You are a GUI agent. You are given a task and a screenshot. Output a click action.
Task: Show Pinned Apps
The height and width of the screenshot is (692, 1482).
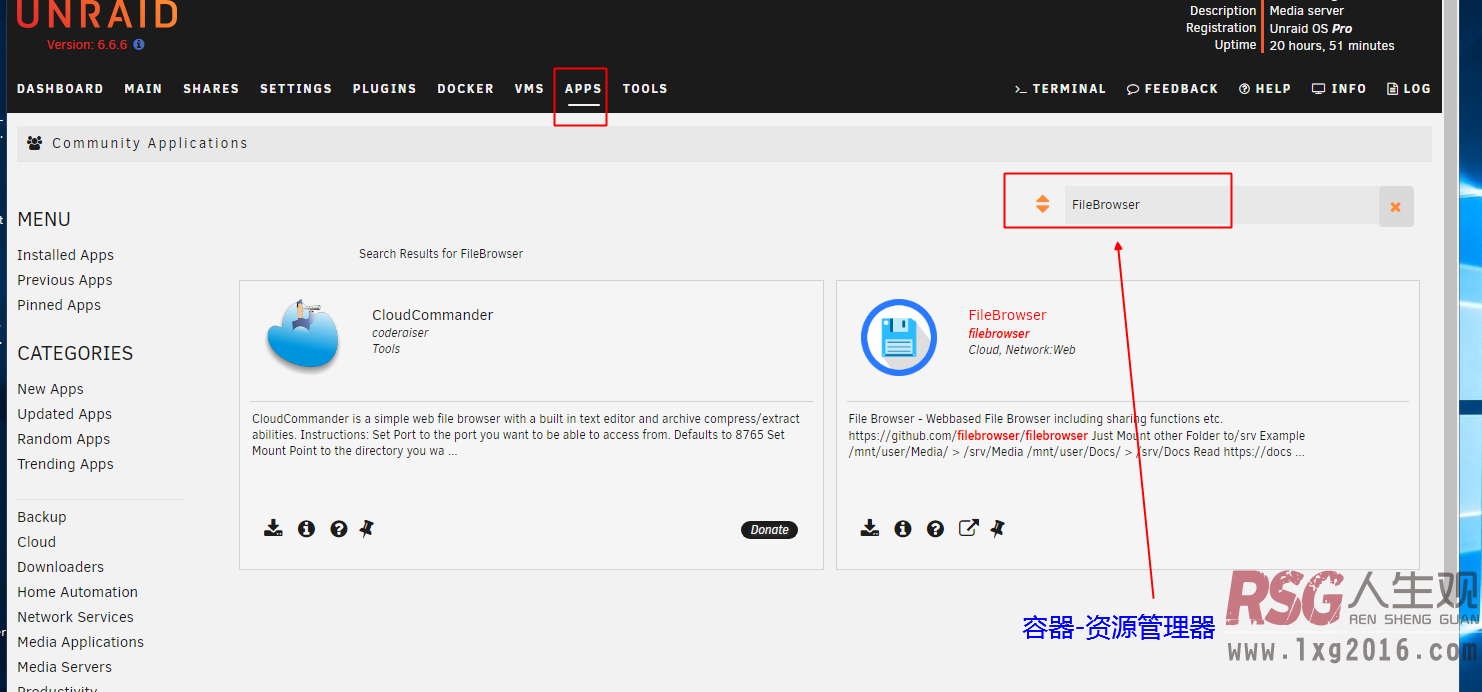(59, 305)
